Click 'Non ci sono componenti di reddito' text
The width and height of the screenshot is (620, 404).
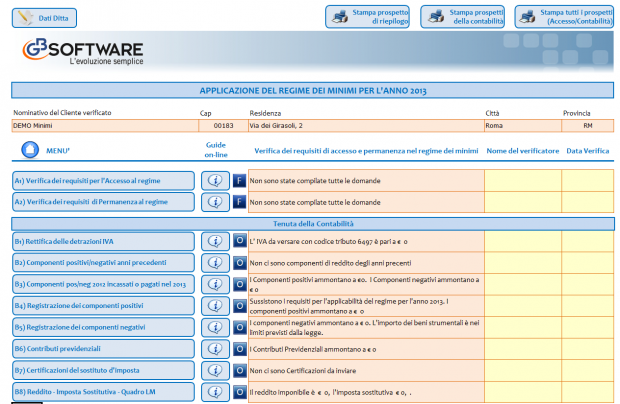[x=331, y=263]
